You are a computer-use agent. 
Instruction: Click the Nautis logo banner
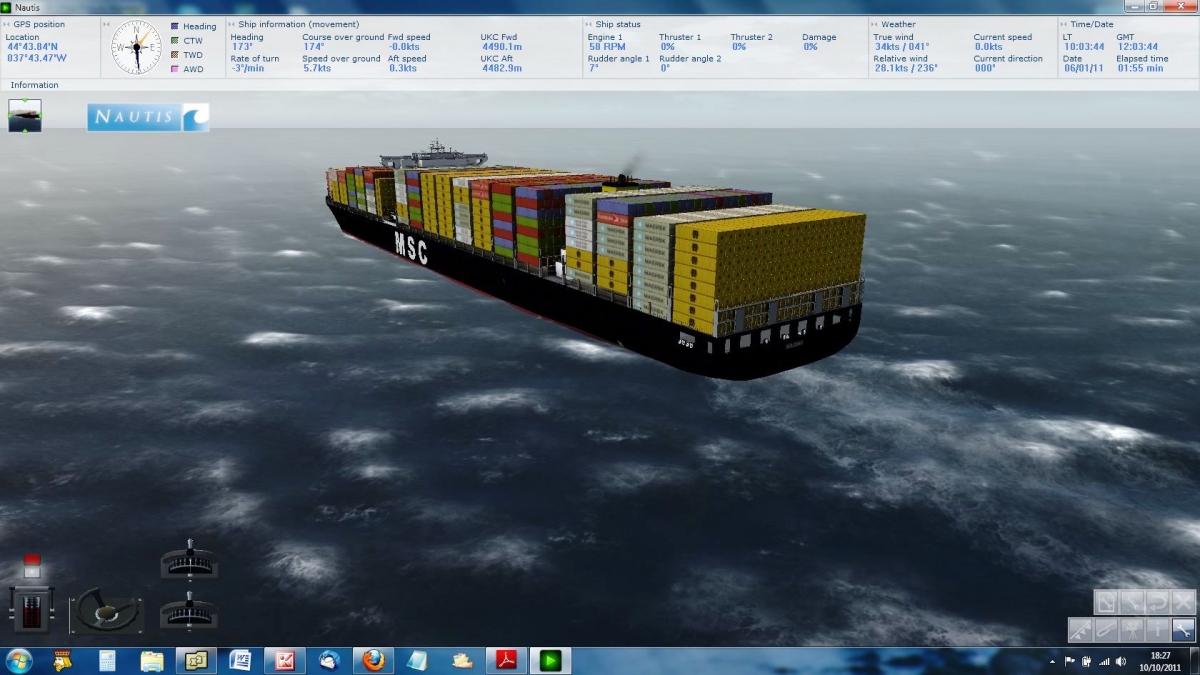click(148, 117)
